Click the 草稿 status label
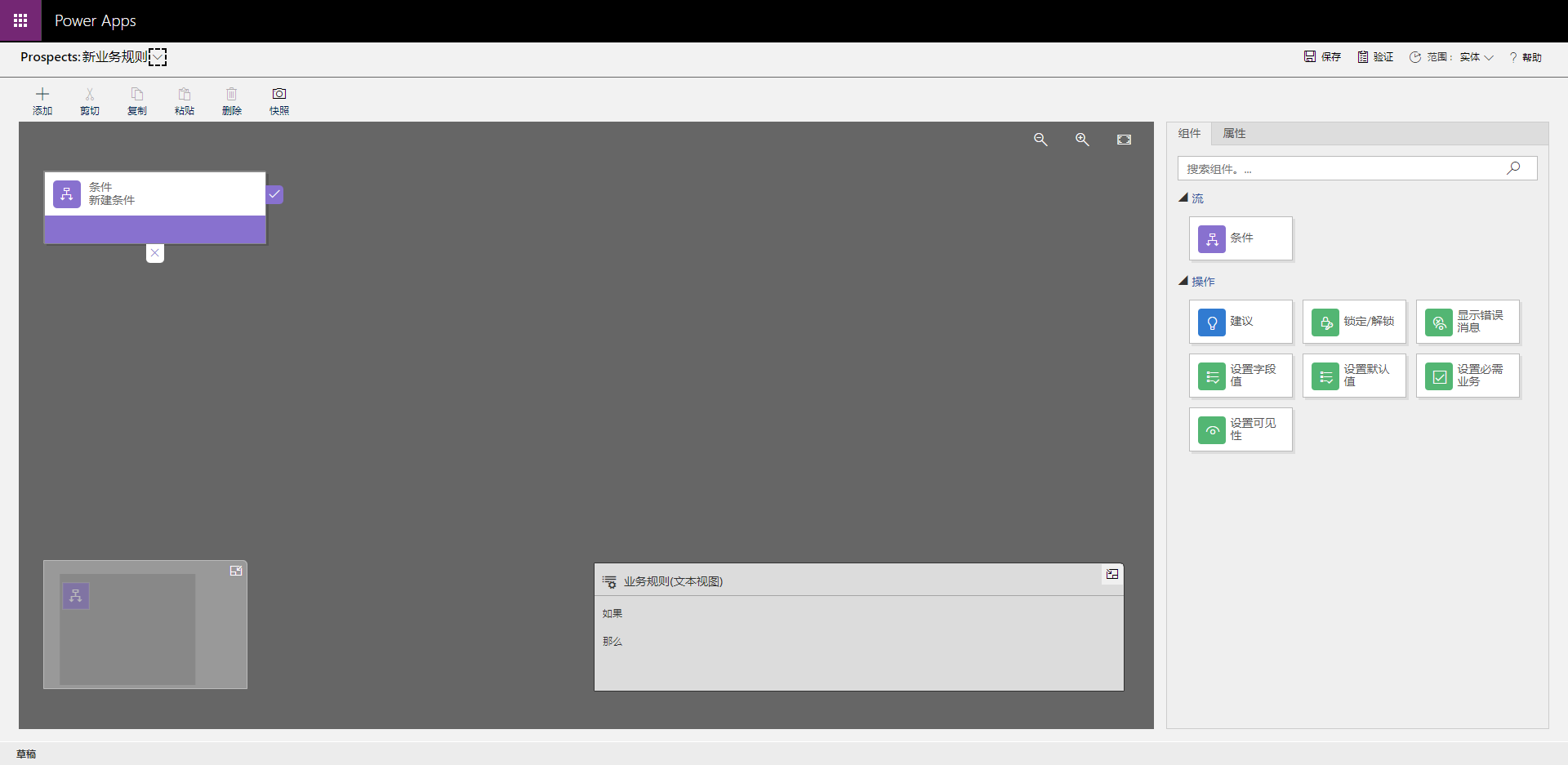 (26, 754)
